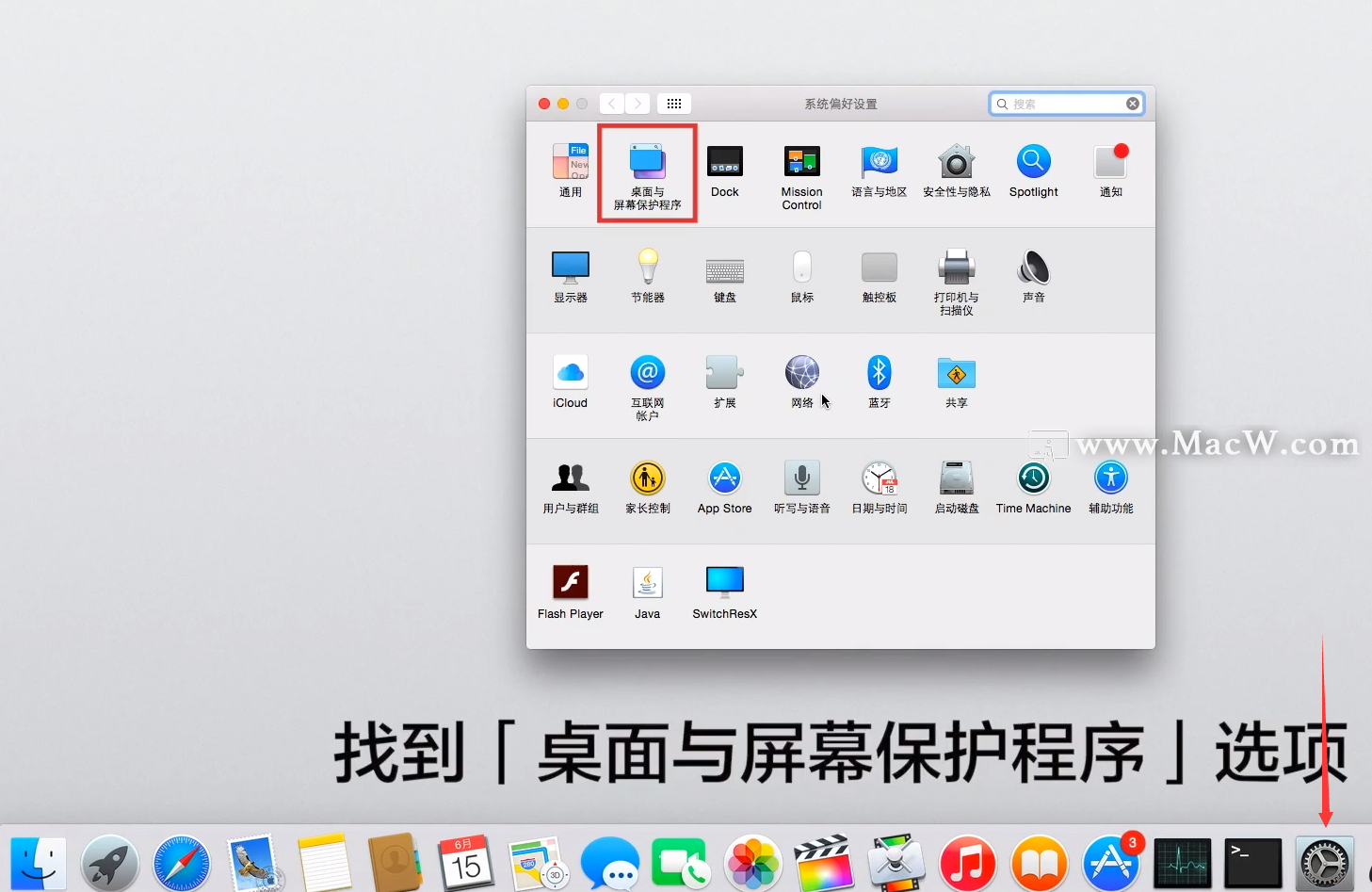Open Messages app in the Dock
The image size is (1372, 892).
pyautogui.click(x=610, y=864)
